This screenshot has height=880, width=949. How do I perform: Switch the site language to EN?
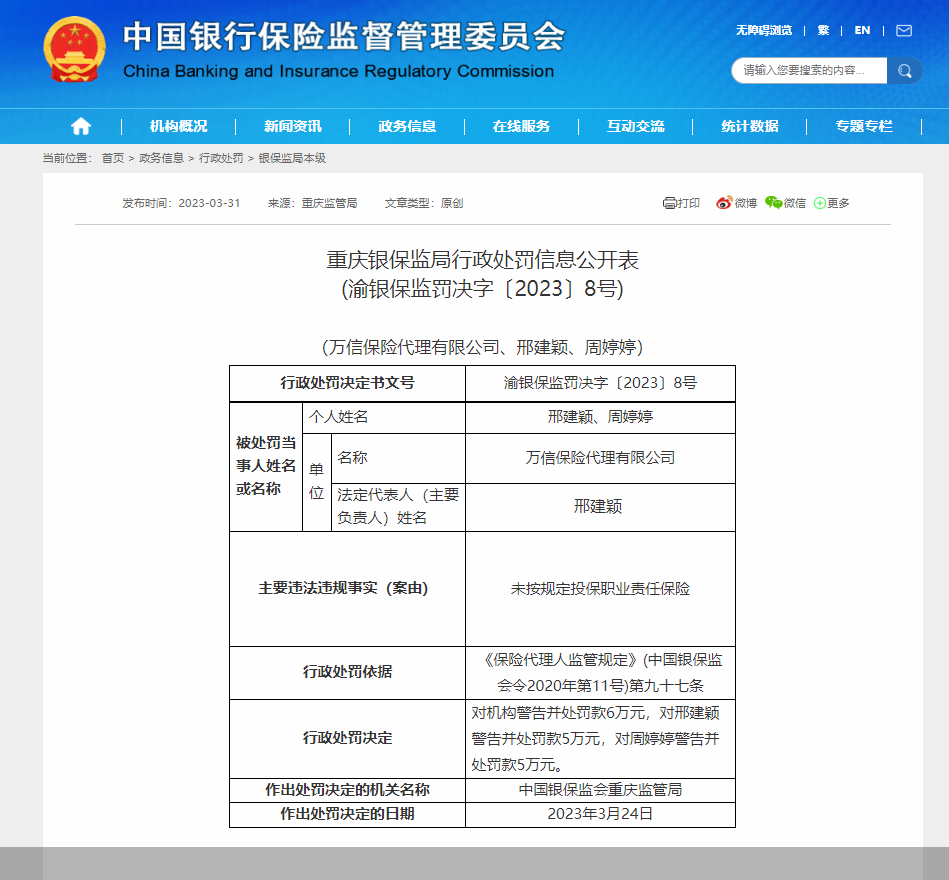[x=861, y=30]
